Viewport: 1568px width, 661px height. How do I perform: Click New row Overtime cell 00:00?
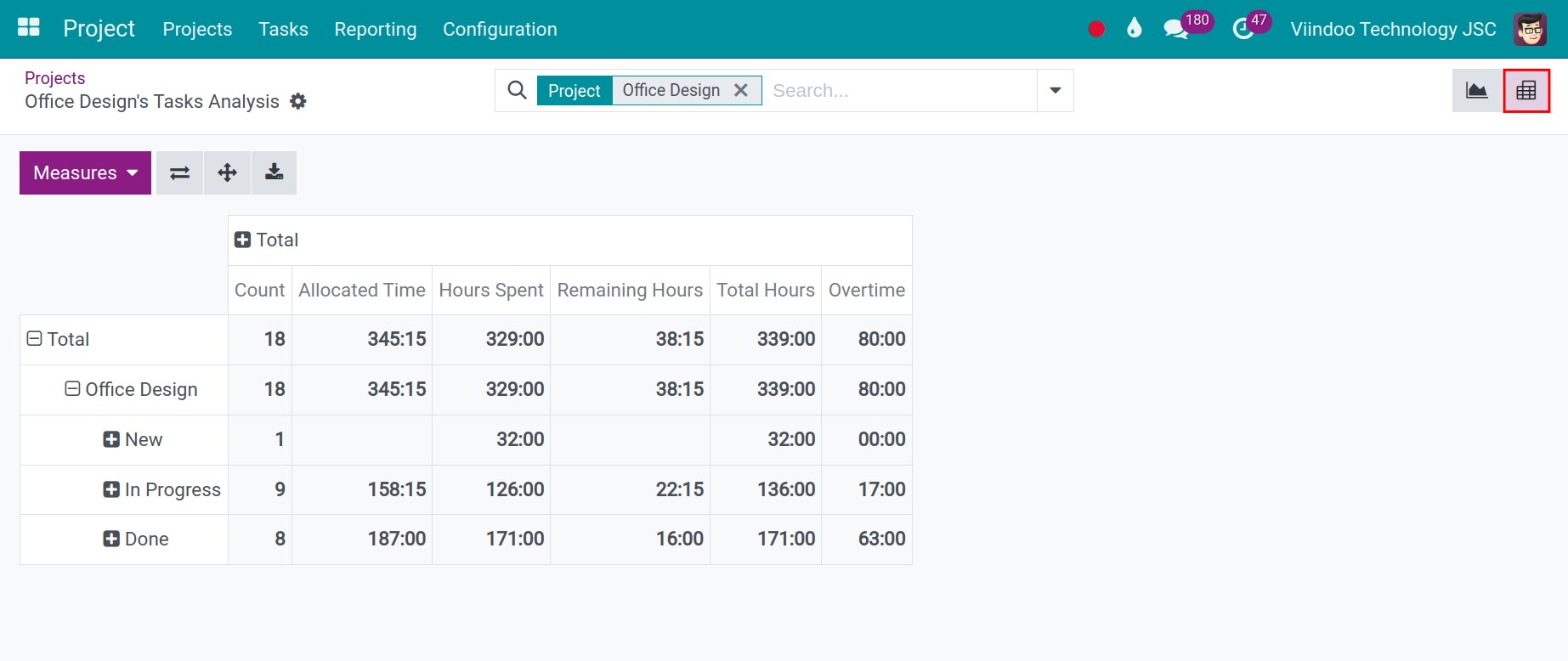tap(867, 439)
